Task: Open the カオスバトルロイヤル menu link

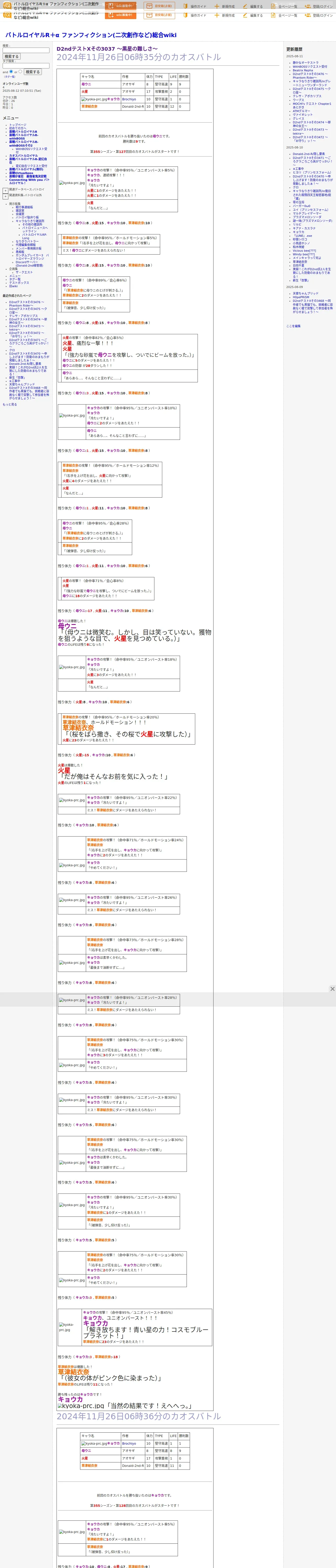Action: [x=23, y=156]
